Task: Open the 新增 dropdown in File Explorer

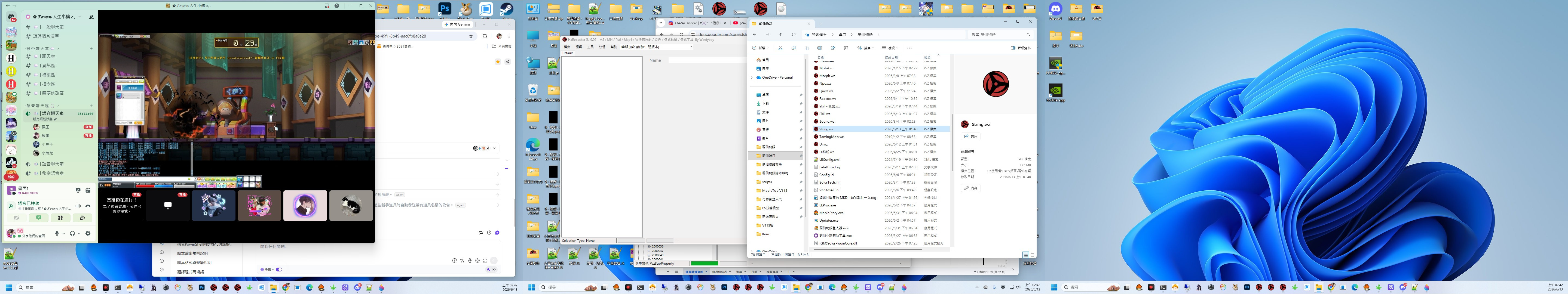Action: [x=760, y=48]
